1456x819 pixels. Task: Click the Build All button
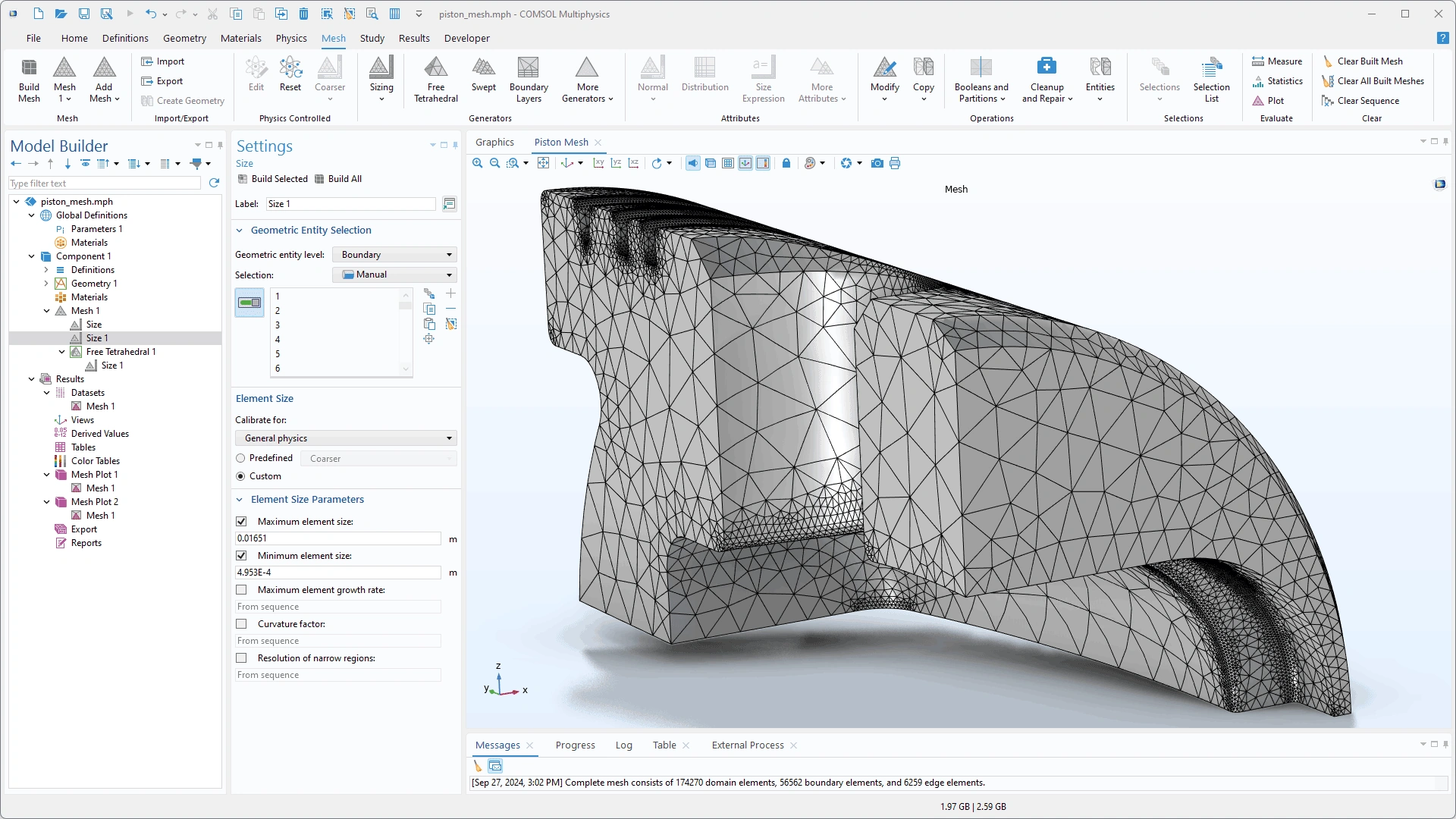[x=338, y=179]
